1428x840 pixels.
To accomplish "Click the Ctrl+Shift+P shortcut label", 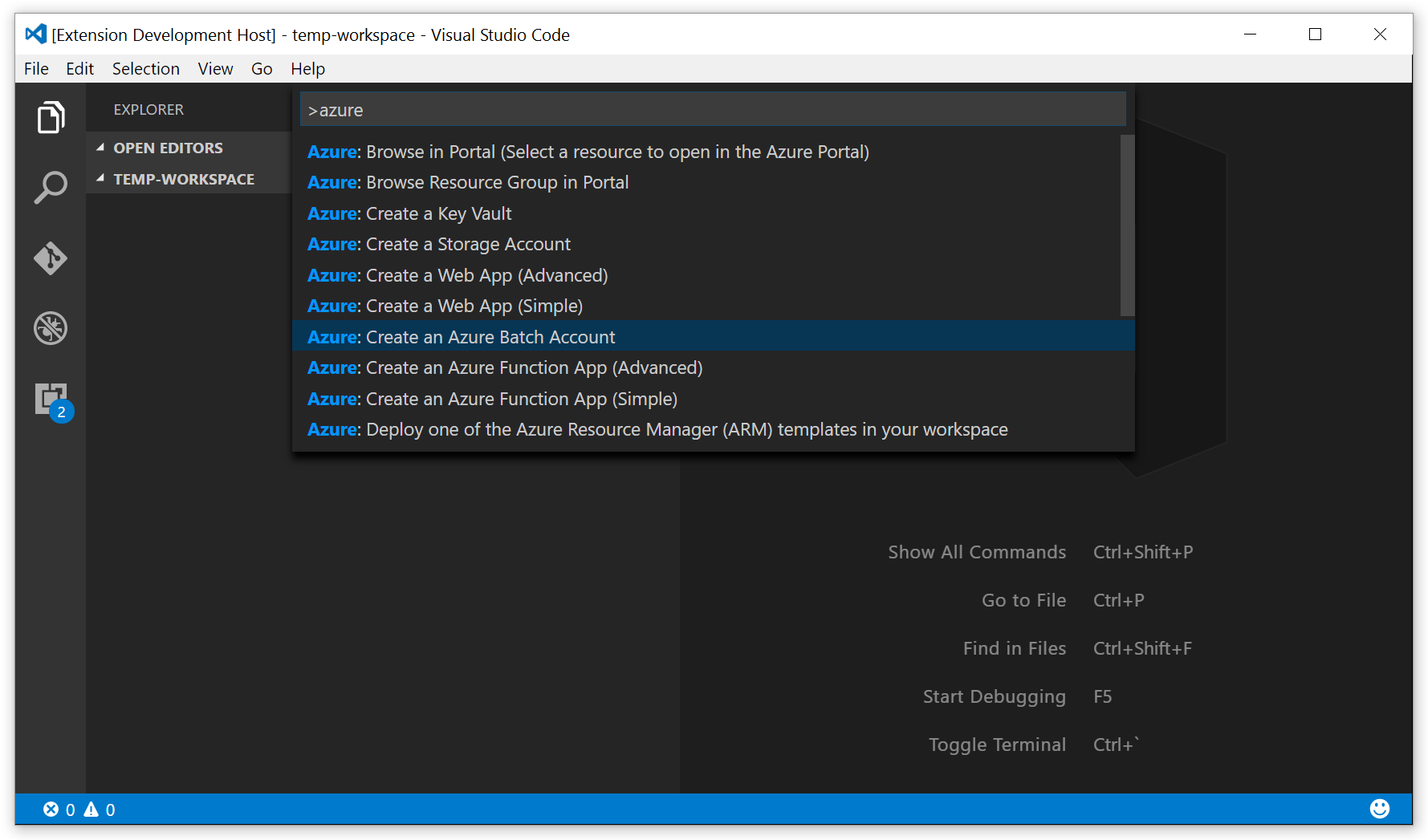I will (x=1143, y=552).
